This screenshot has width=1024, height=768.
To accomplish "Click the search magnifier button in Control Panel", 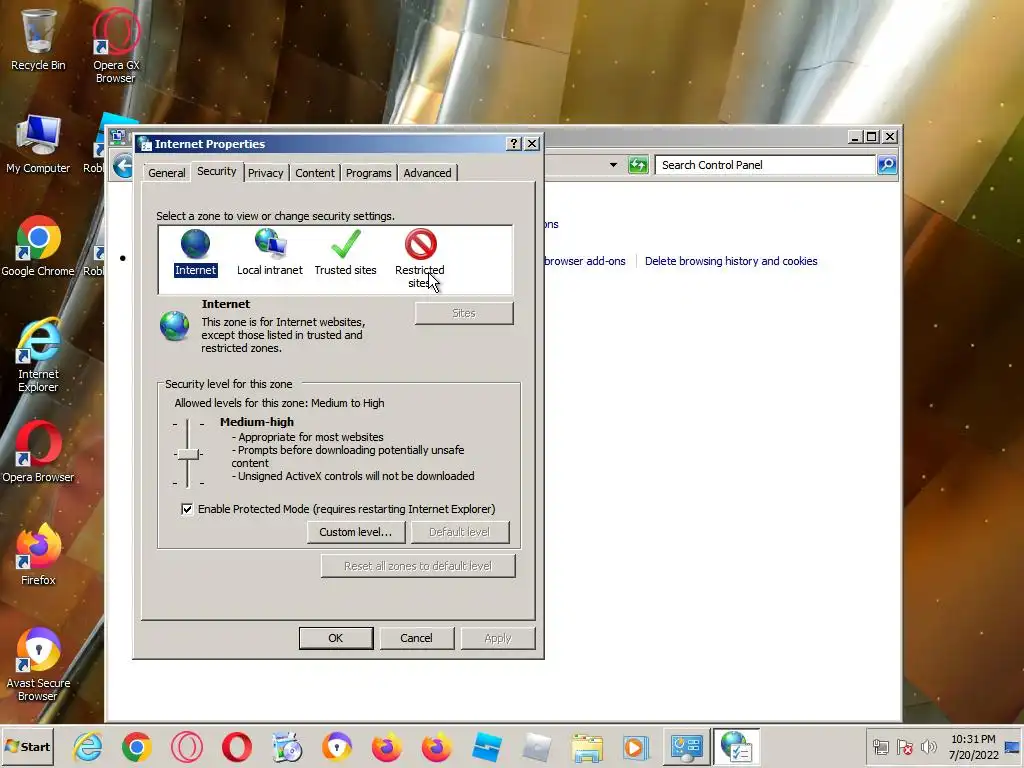I will pos(887,165).
